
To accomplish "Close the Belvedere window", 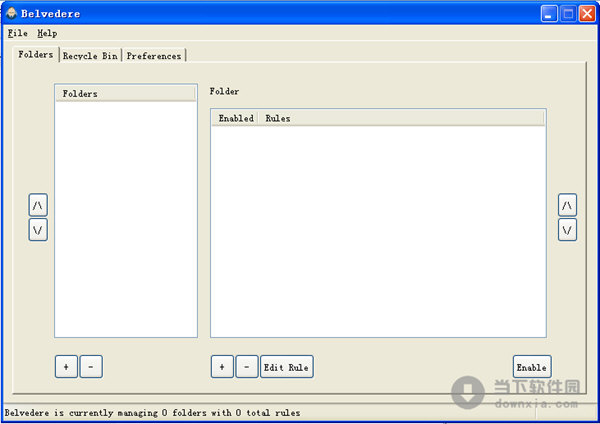I will 587,14.
